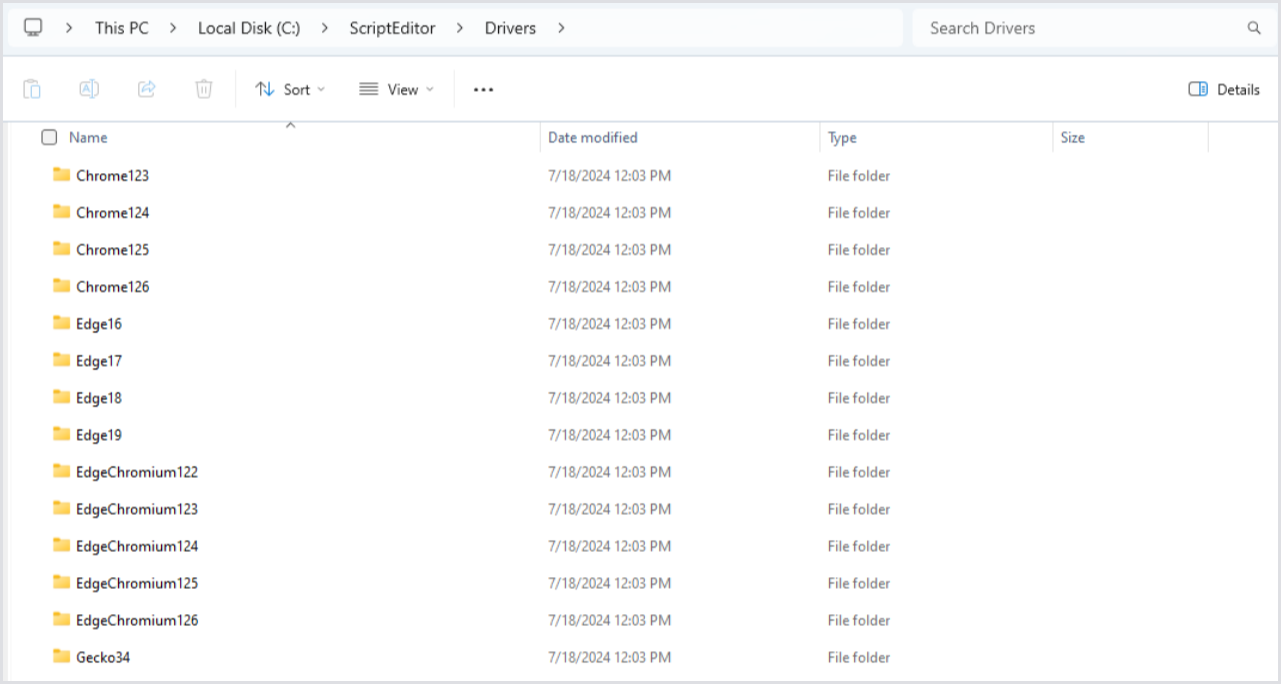Viewport: 1281px width, 684px height.
Task: Select the Gecko34 folder icon
Action: click(62, 657)
